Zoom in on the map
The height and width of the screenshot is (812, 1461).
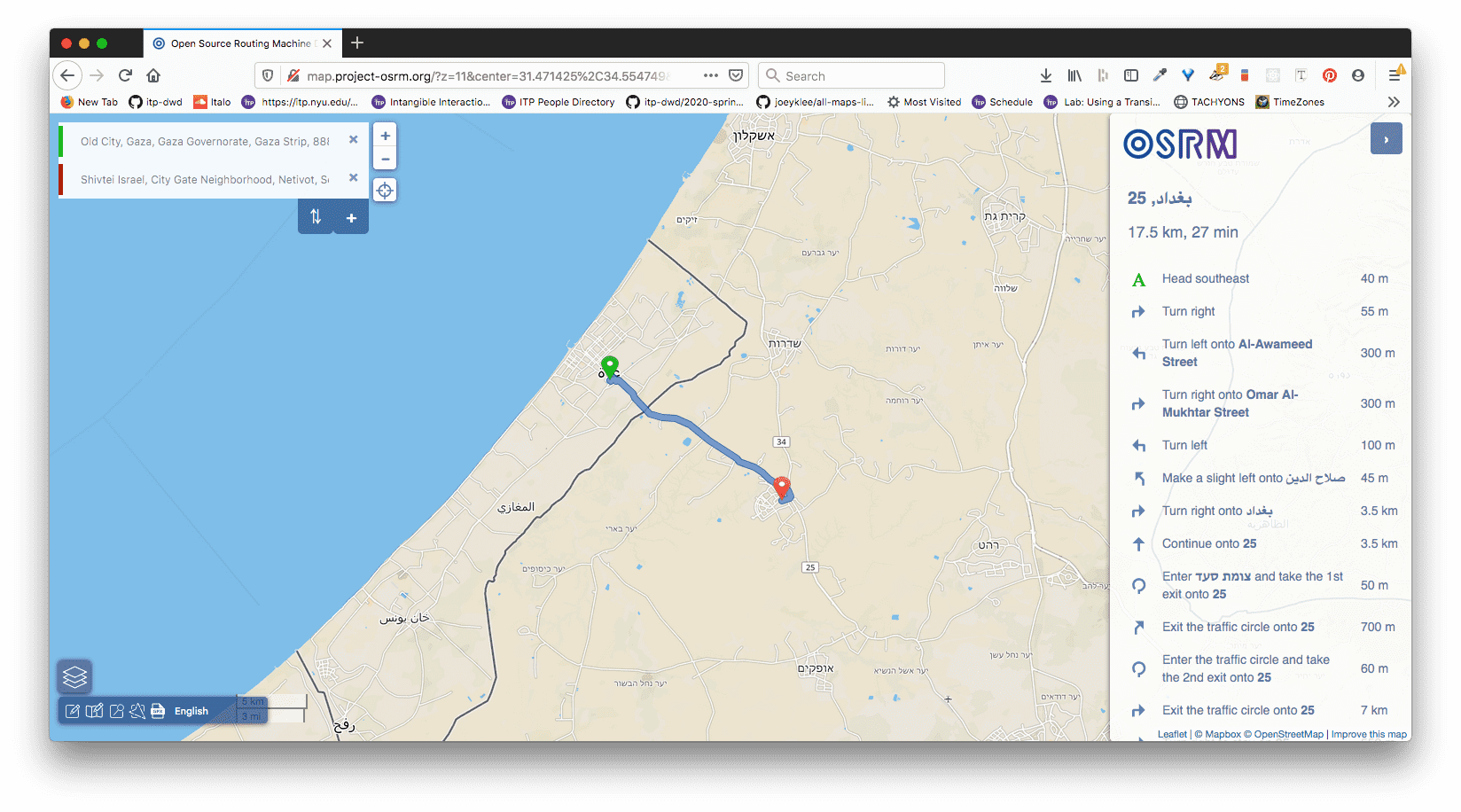point(385,137)
